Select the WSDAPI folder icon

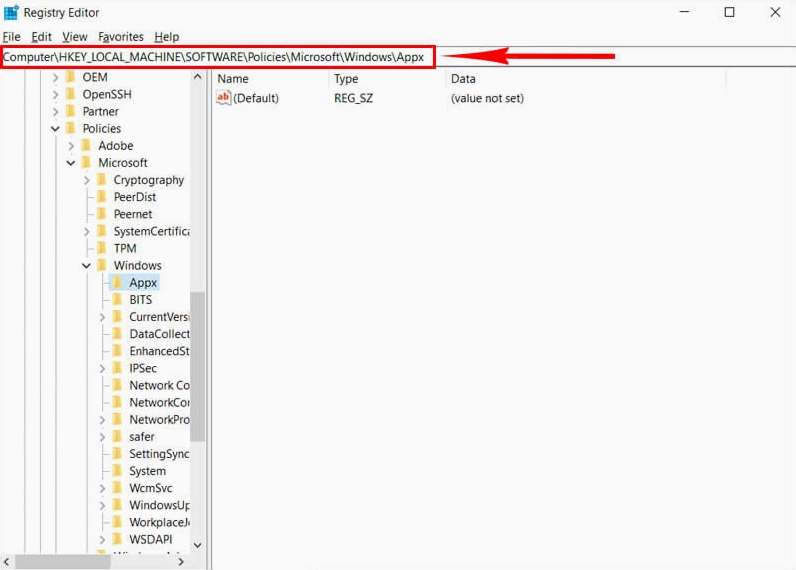[117, 539]
